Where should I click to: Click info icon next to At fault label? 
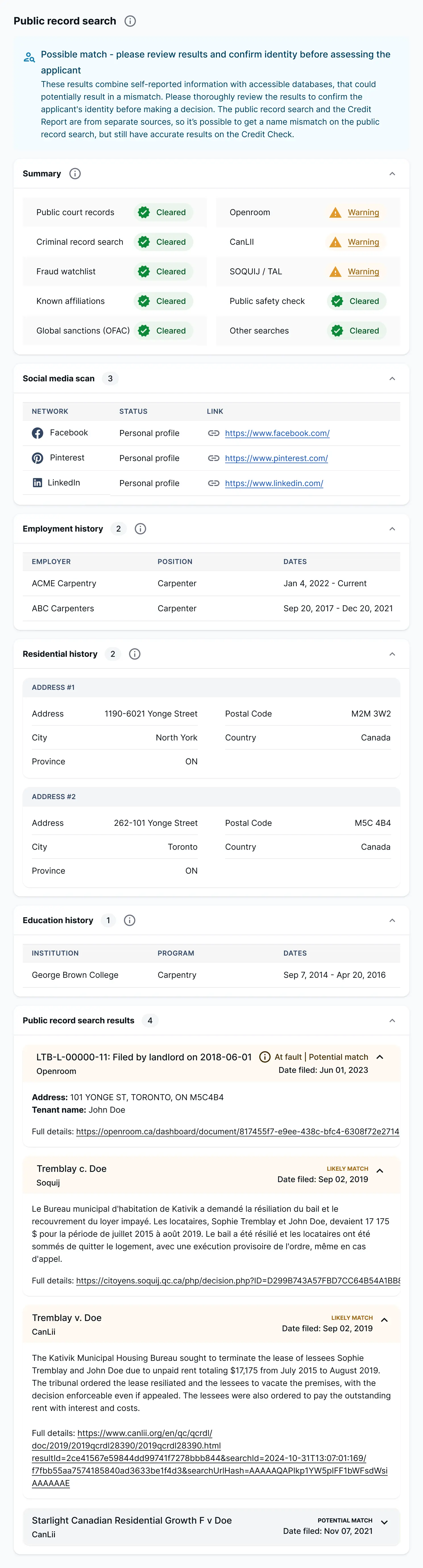[265, 1057]
